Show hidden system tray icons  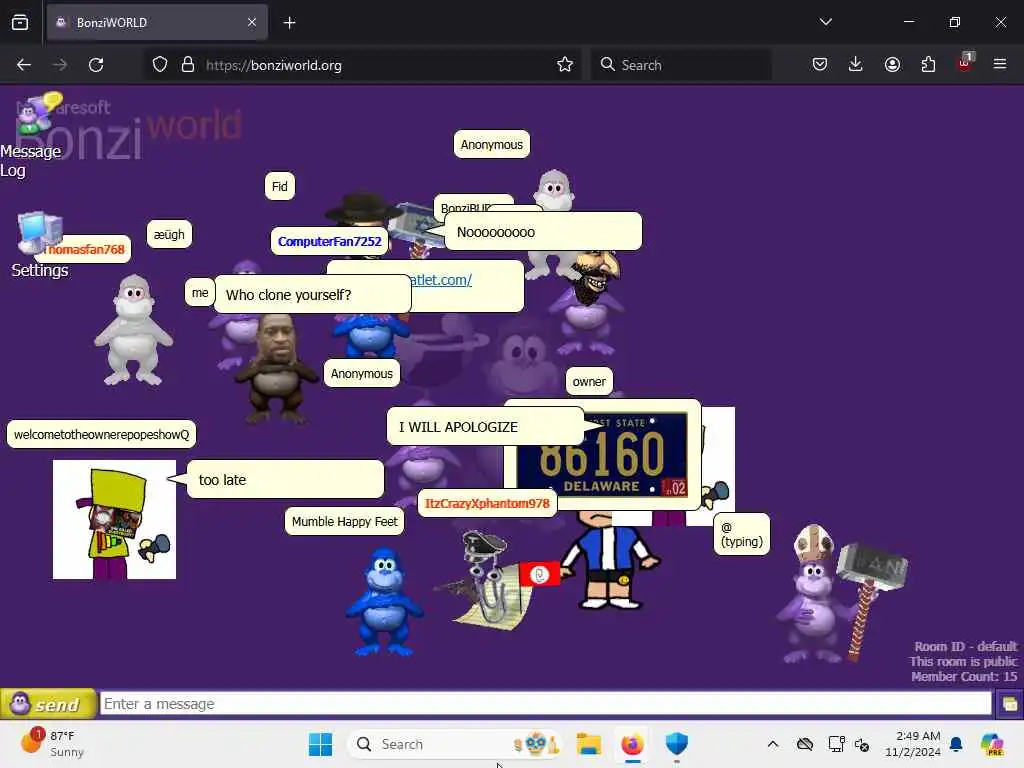point(773,744)
